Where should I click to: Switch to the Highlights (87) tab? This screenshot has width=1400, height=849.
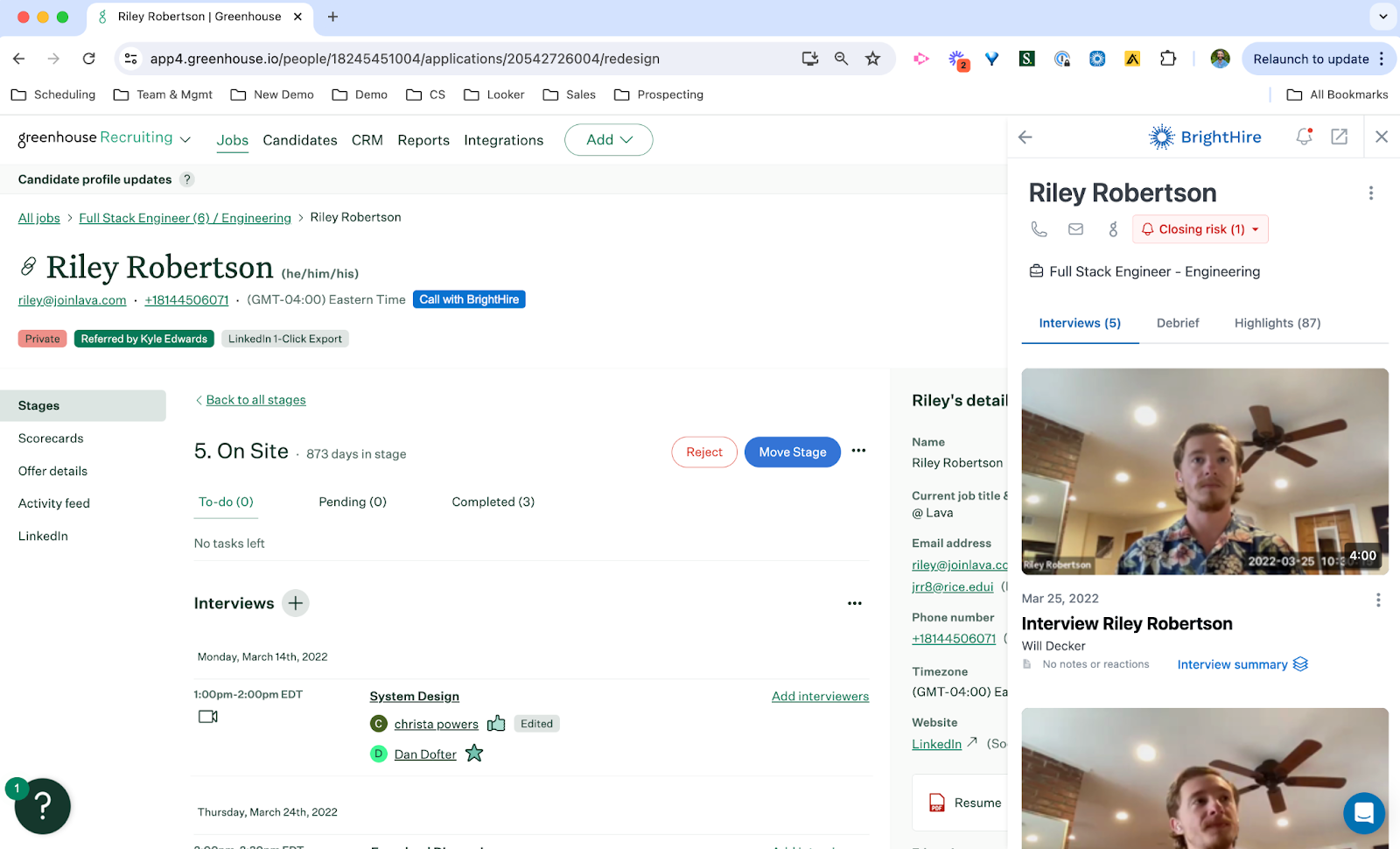(x=1277, y=323)
